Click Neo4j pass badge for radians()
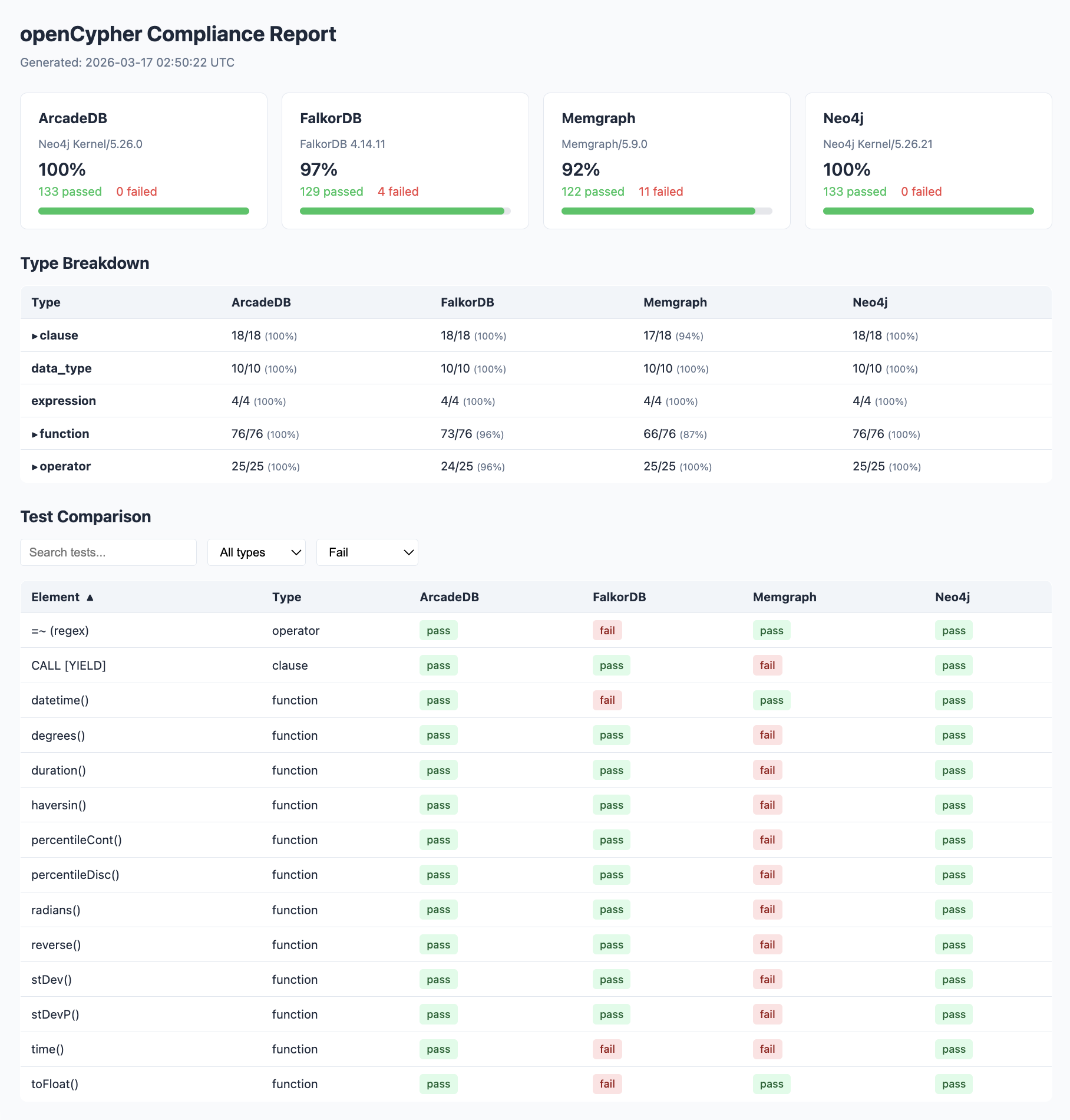 coord(954,910)
